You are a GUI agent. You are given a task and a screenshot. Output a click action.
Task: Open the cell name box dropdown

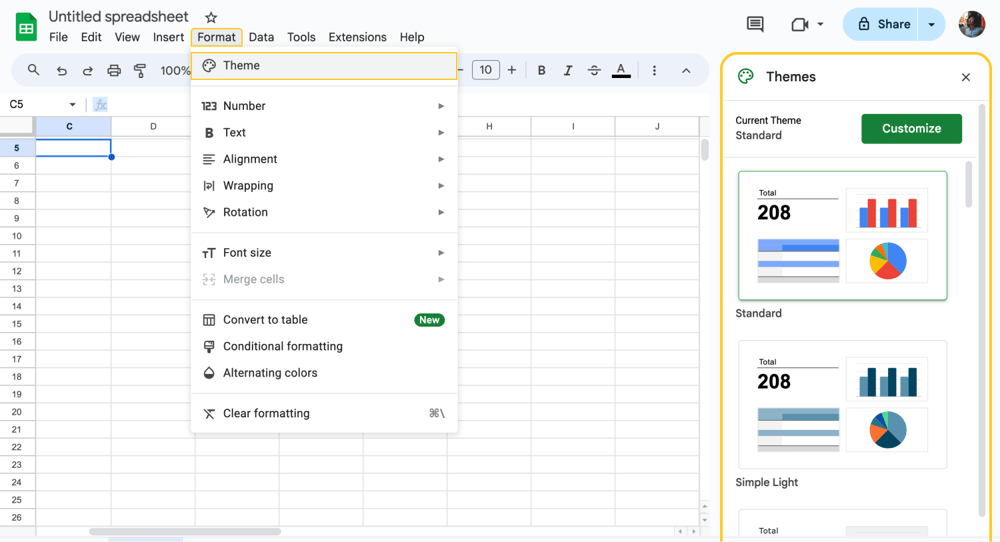[x=72, y=104]
